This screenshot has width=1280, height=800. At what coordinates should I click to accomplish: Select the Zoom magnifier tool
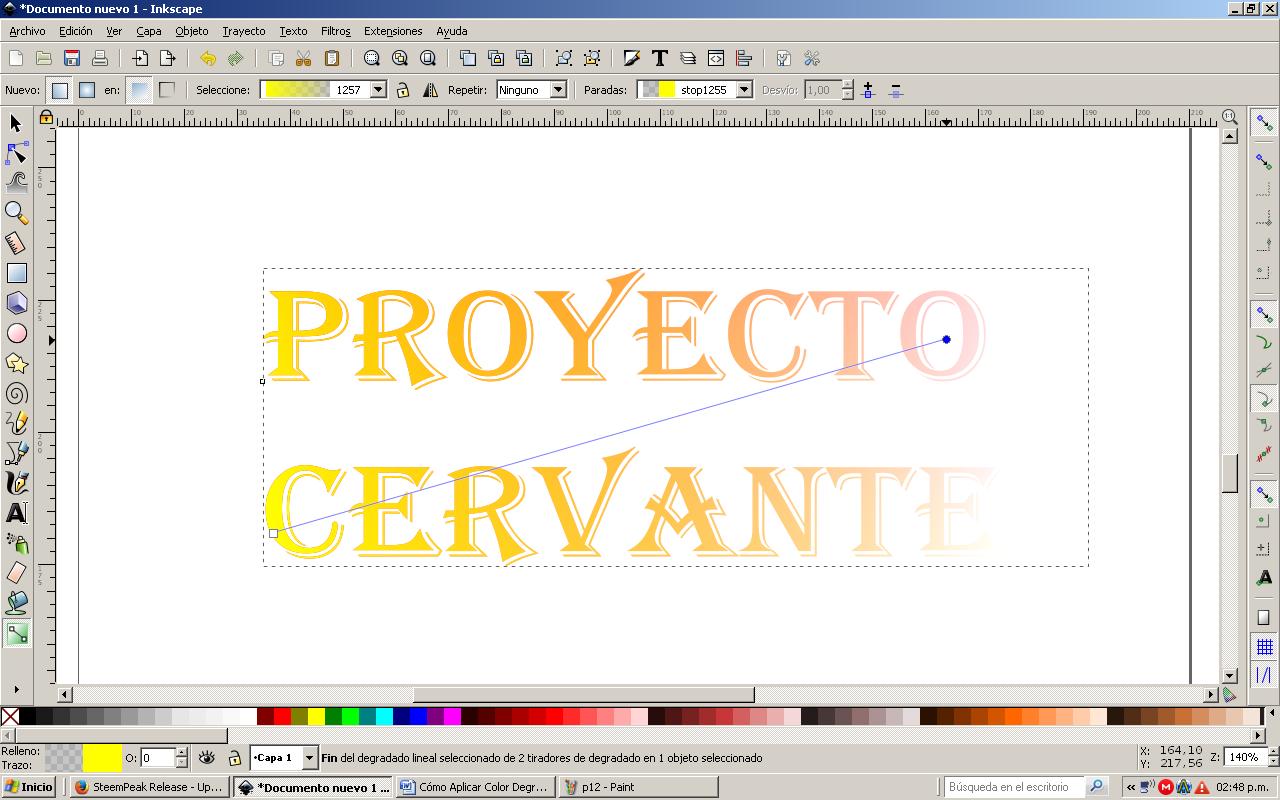[x=16, y=213]
